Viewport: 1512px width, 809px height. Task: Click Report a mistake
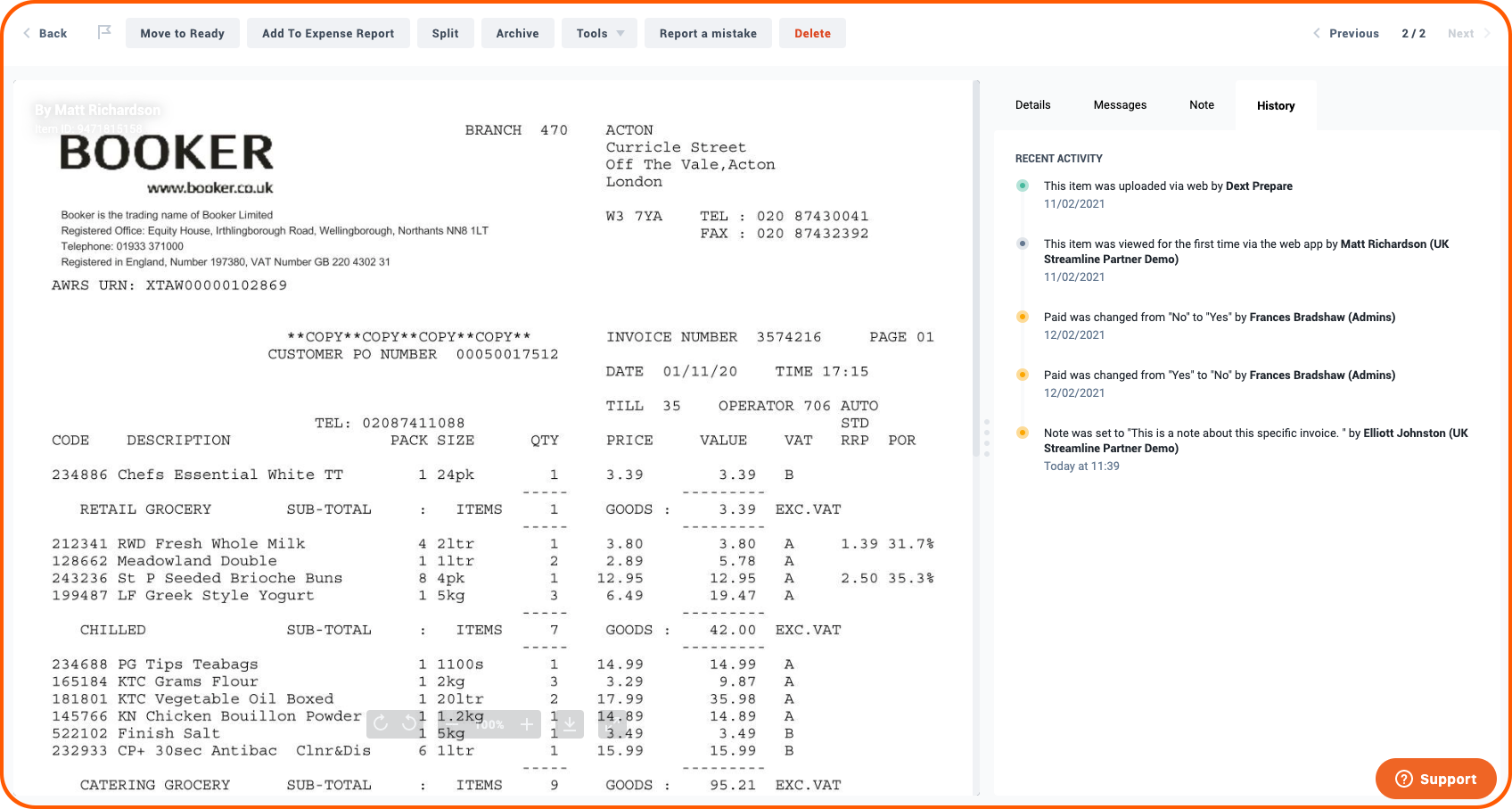[708, 33]
